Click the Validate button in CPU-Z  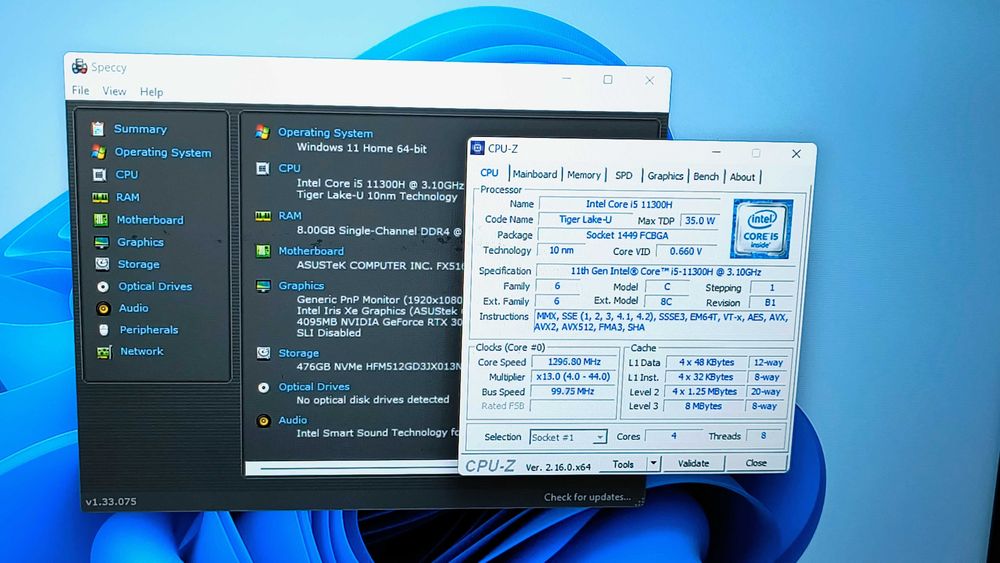coord(693,464)
